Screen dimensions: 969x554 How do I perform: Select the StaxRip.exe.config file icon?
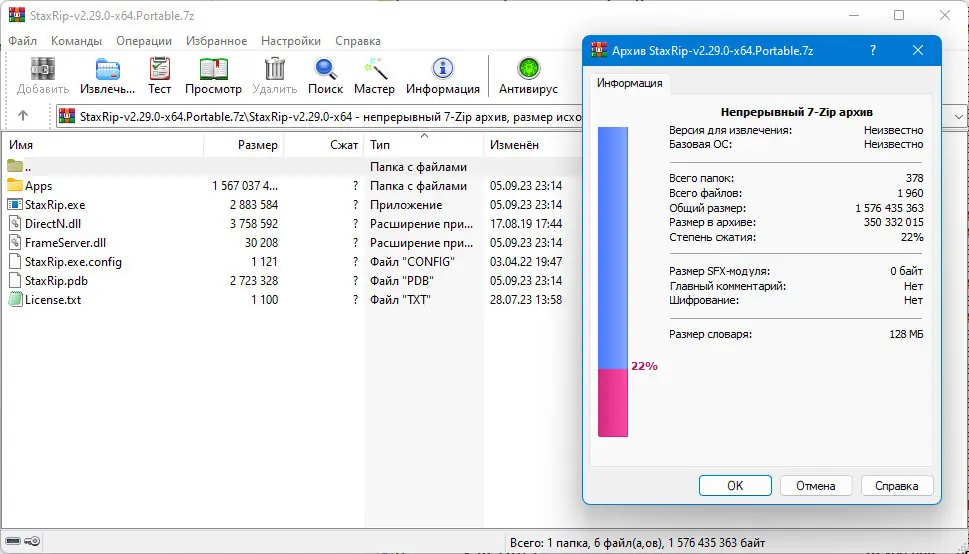[15, 262]
